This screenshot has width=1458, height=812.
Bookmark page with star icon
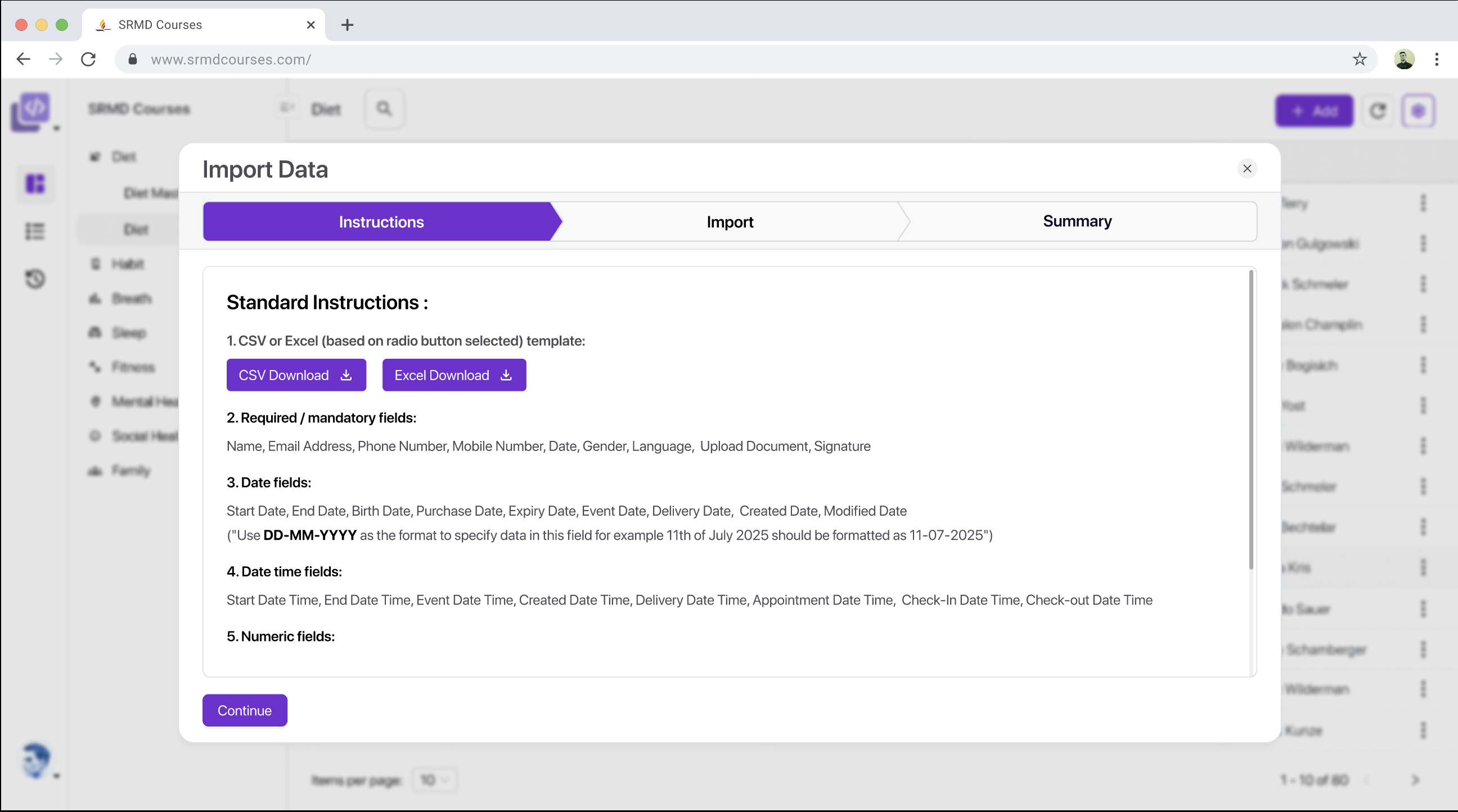point(1360,60)
